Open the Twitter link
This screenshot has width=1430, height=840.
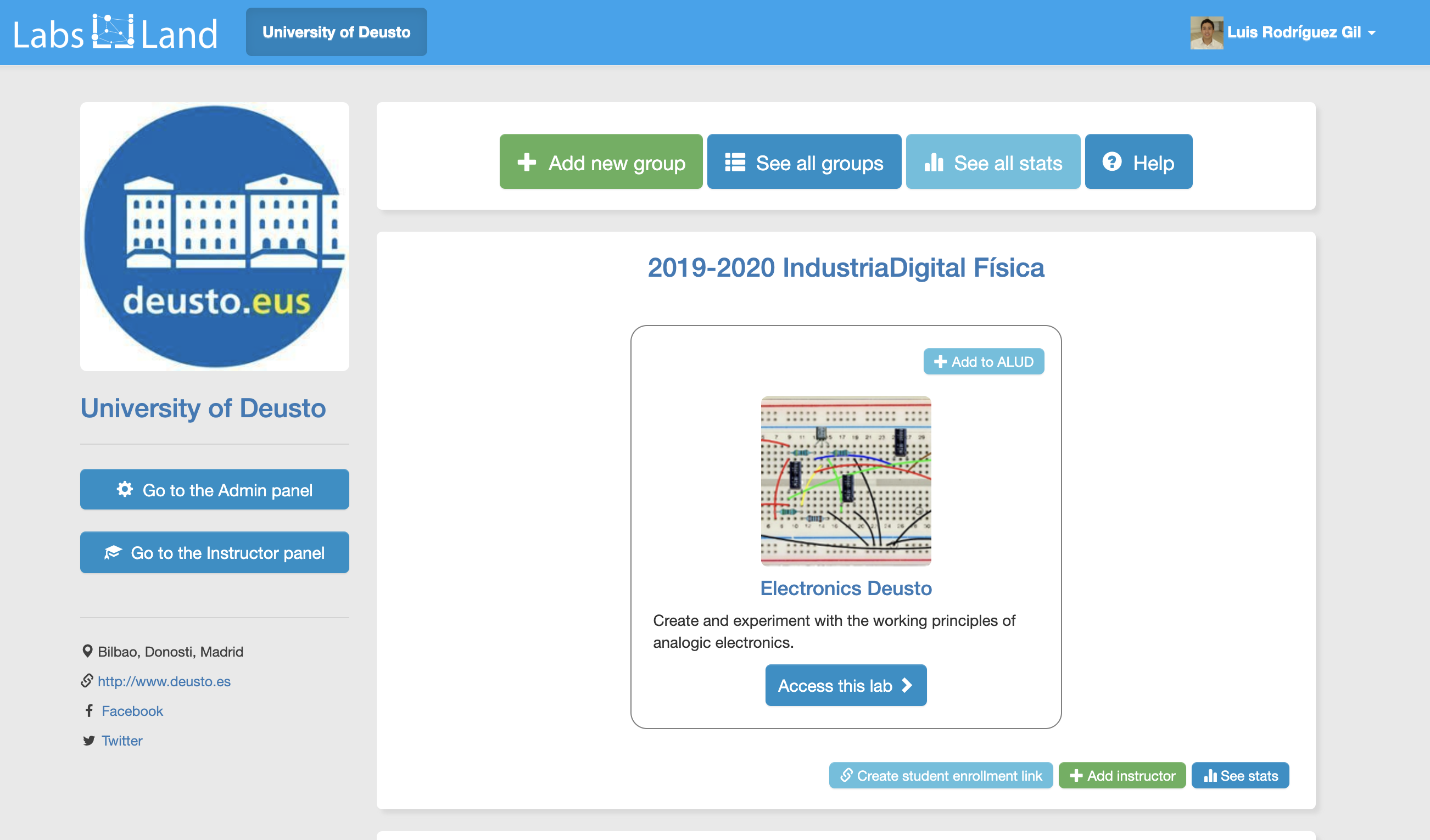coord(122,740)
